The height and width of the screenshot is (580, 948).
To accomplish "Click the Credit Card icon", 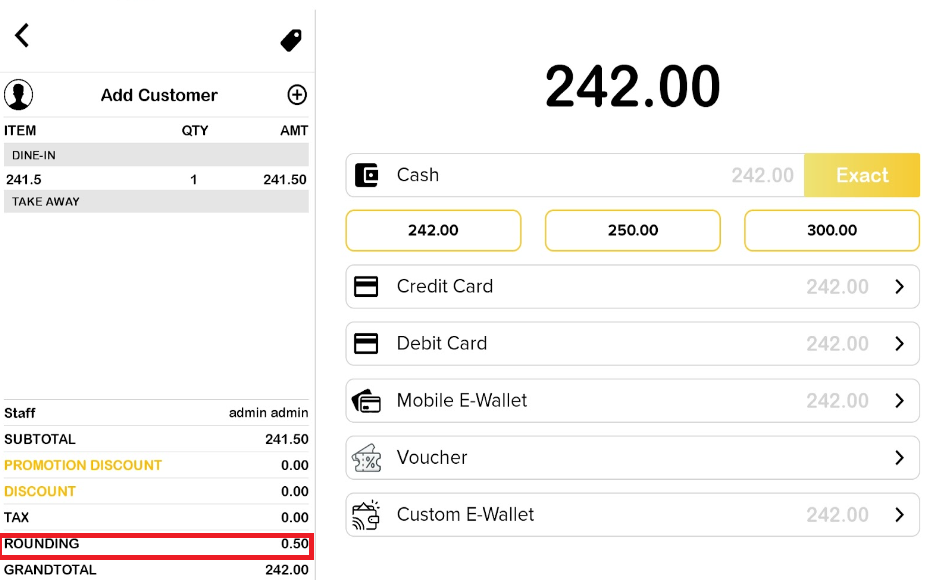I will coord(367,287).
